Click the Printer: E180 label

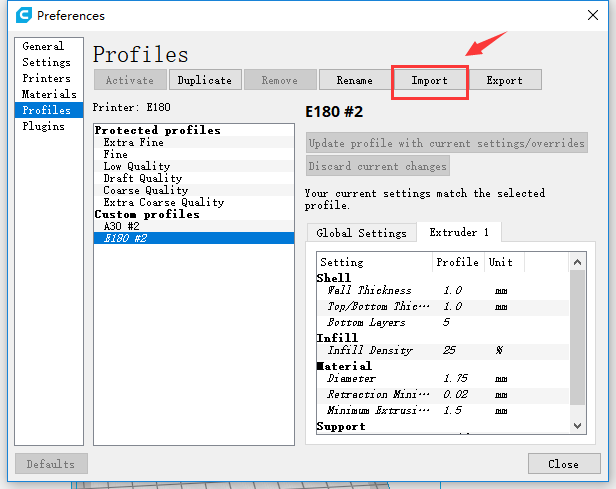132,107
